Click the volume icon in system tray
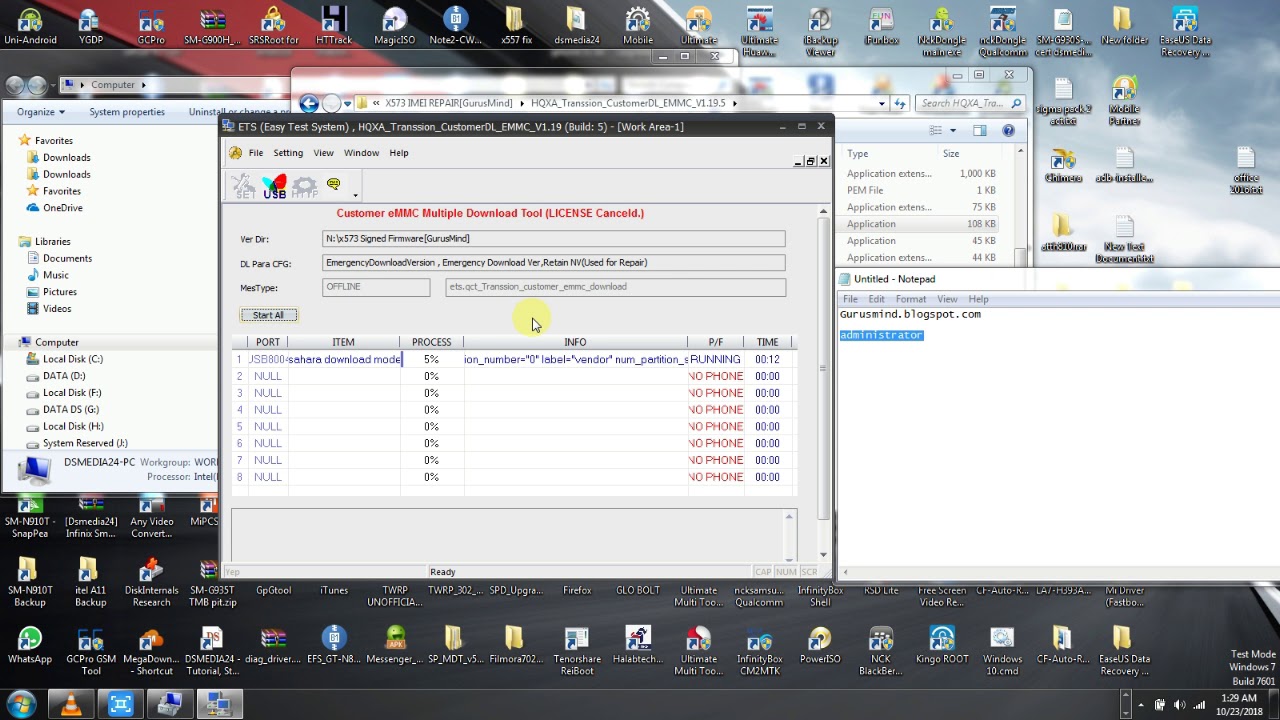The height and width of the screenshot is (720, 1280). tap(1180, 705)
